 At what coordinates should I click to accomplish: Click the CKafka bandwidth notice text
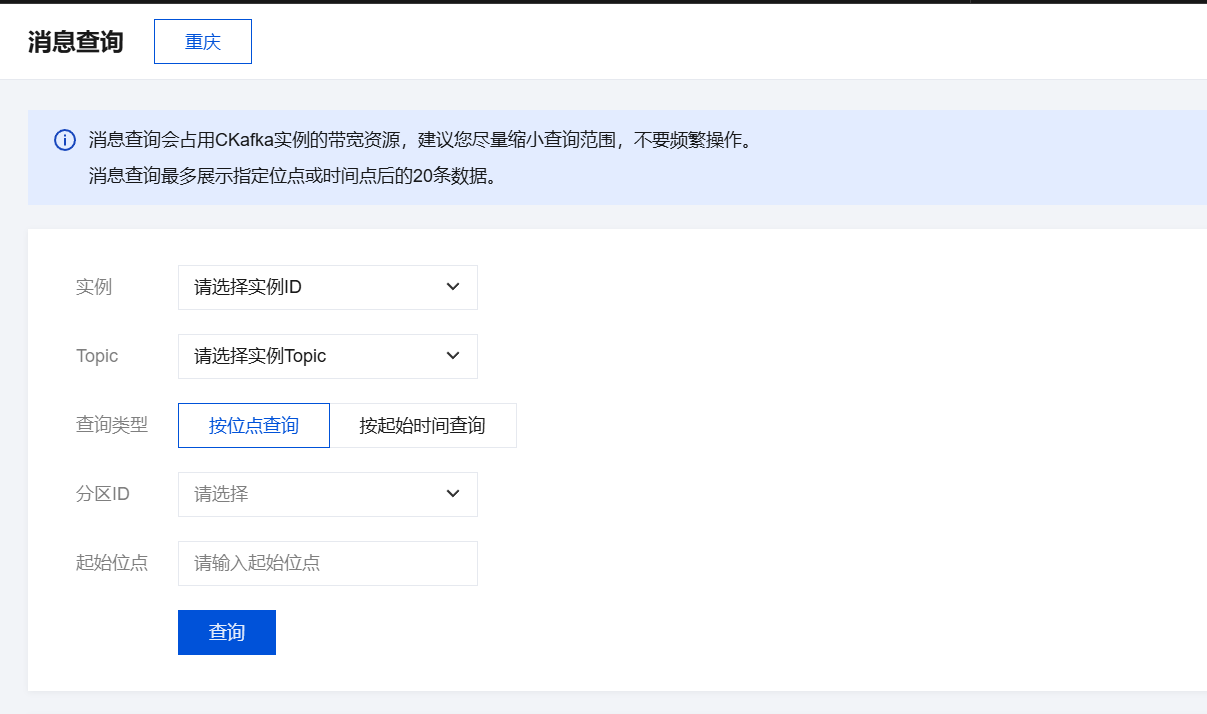tap(420, 140)
